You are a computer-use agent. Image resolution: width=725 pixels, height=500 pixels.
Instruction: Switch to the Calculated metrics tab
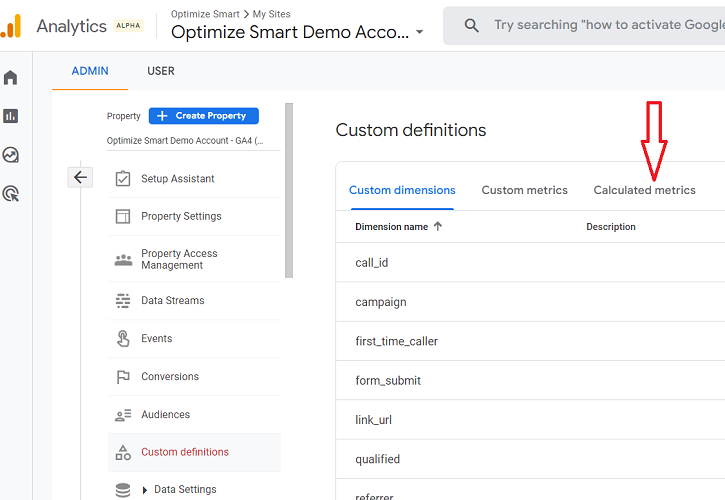point(644,190)
